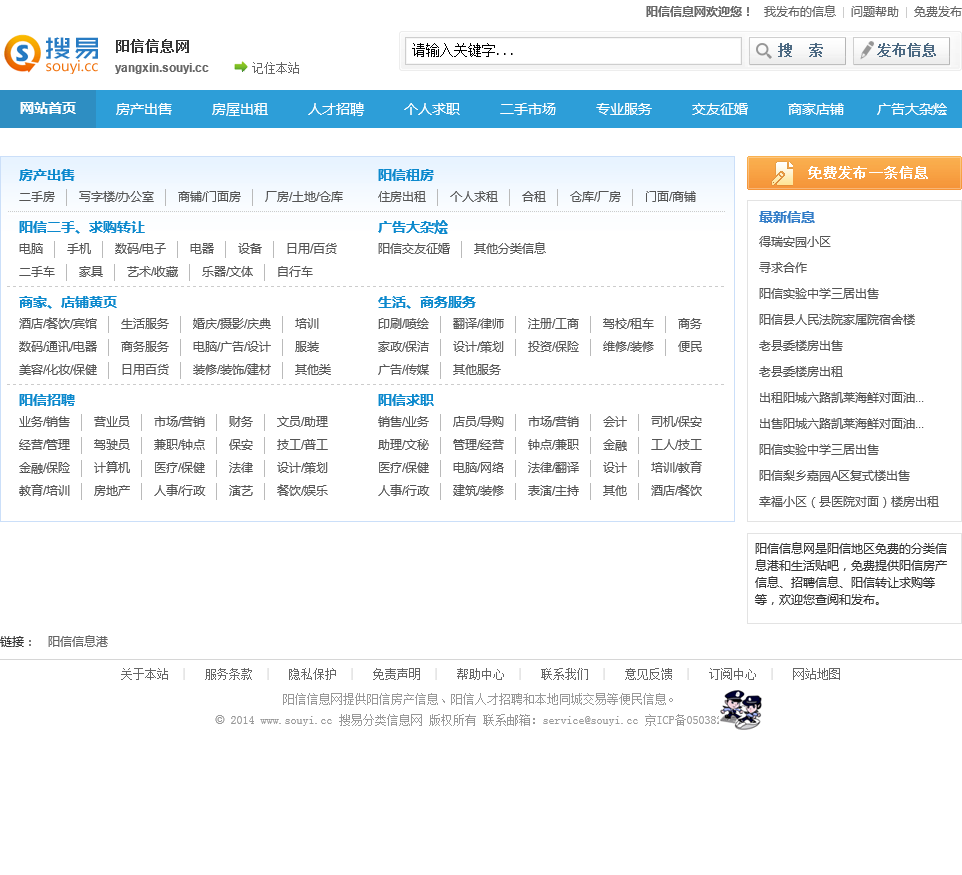The width and height of the screenshot is (962, 875).
Task: Click the 驾校/租车 service link
Action: pyautogui.click(x=628, y=324)
